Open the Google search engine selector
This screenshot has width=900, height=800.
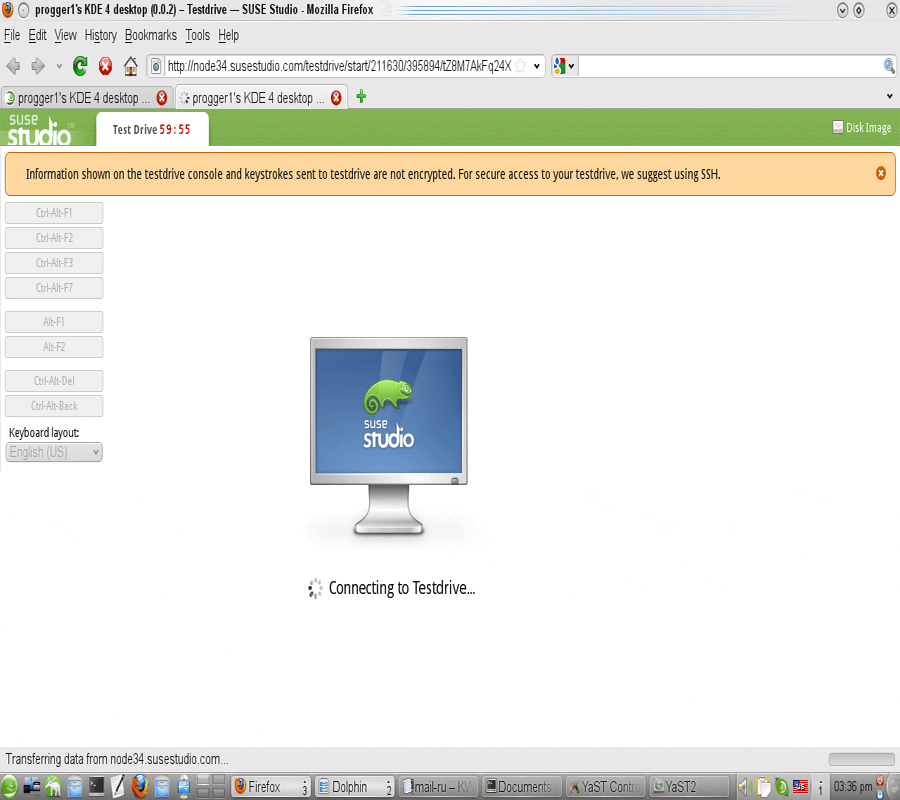564,66
